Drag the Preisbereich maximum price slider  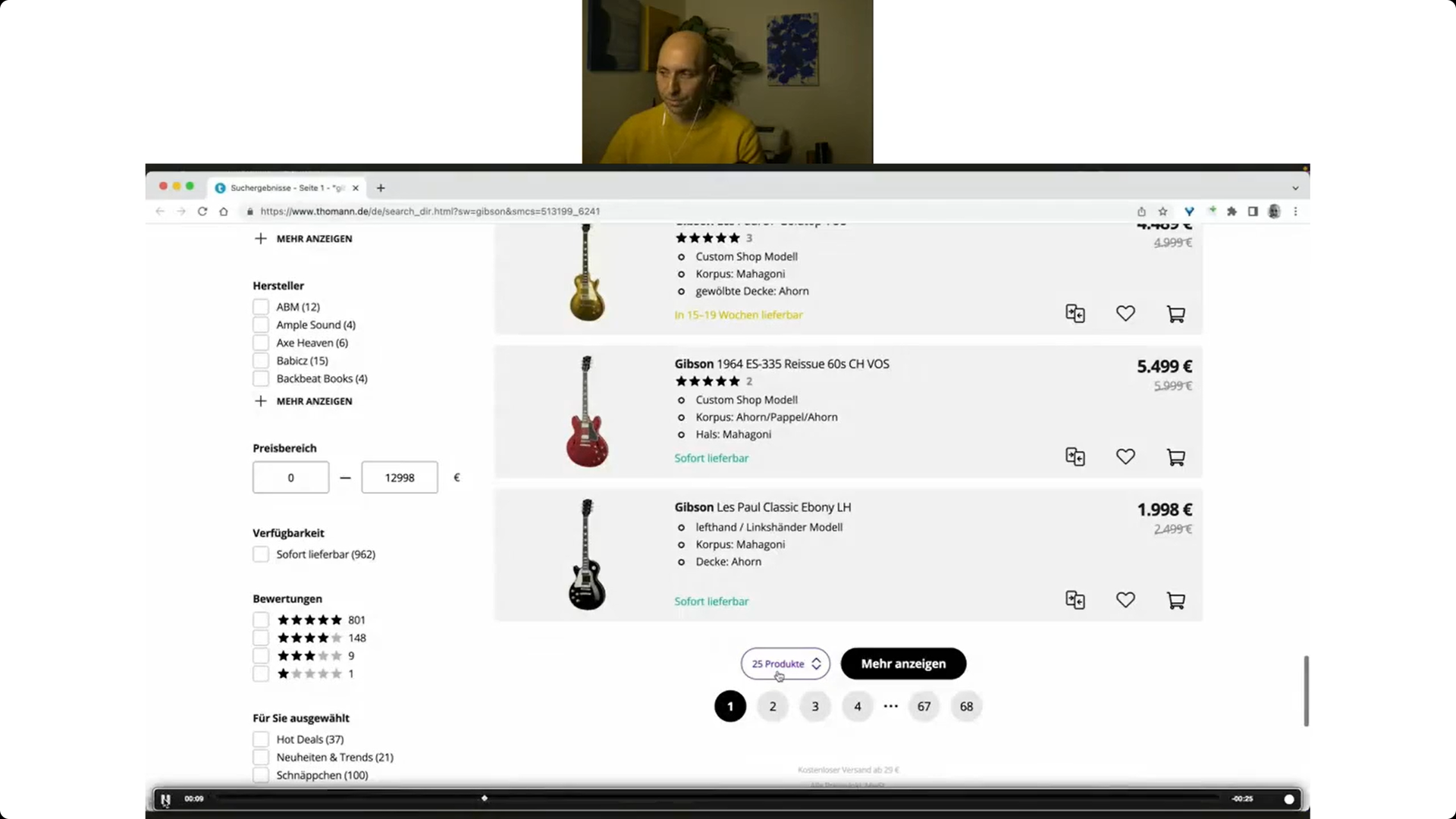point(399,477)
